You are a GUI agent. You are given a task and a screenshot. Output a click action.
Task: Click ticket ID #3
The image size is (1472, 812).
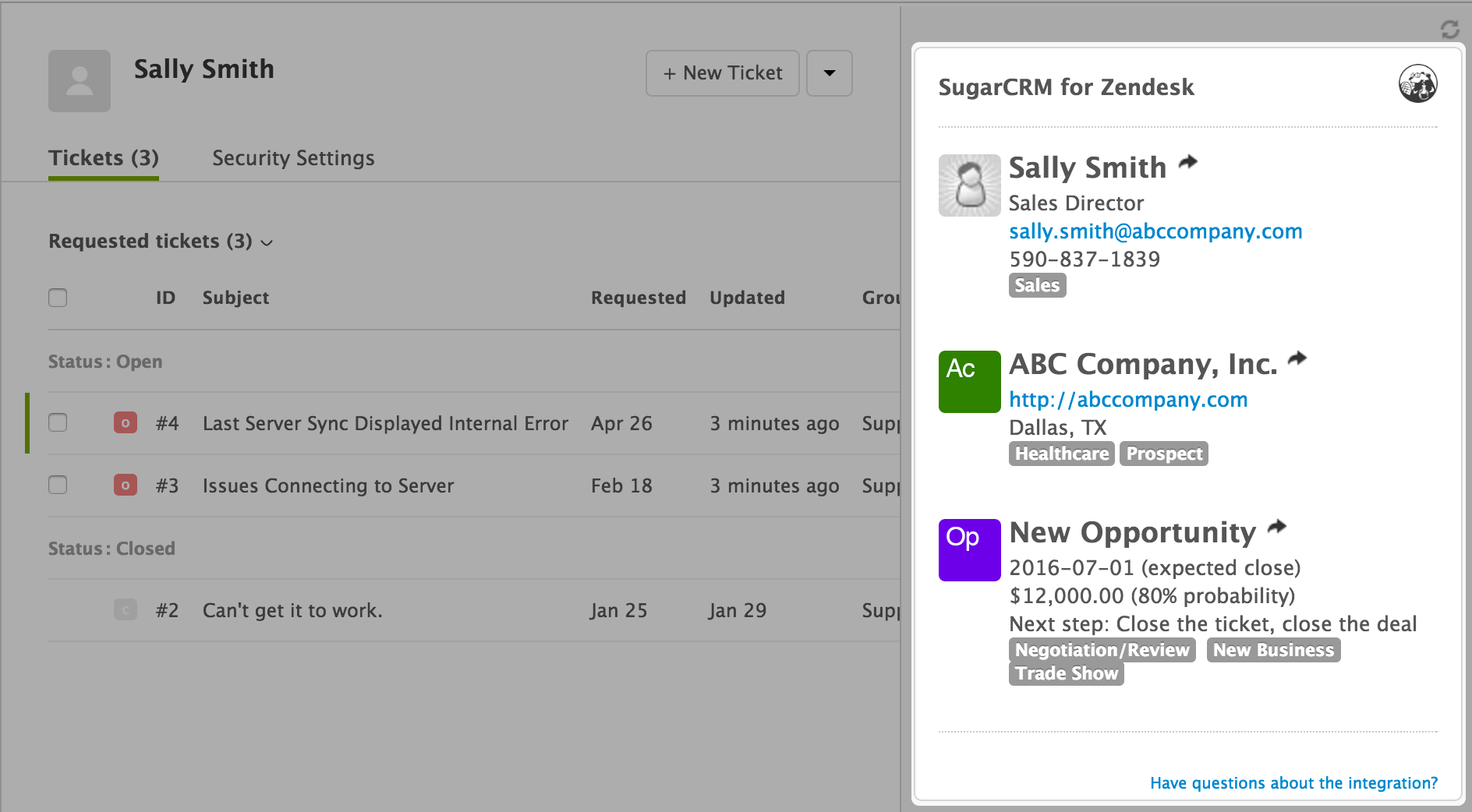click(x=167, y=485)
